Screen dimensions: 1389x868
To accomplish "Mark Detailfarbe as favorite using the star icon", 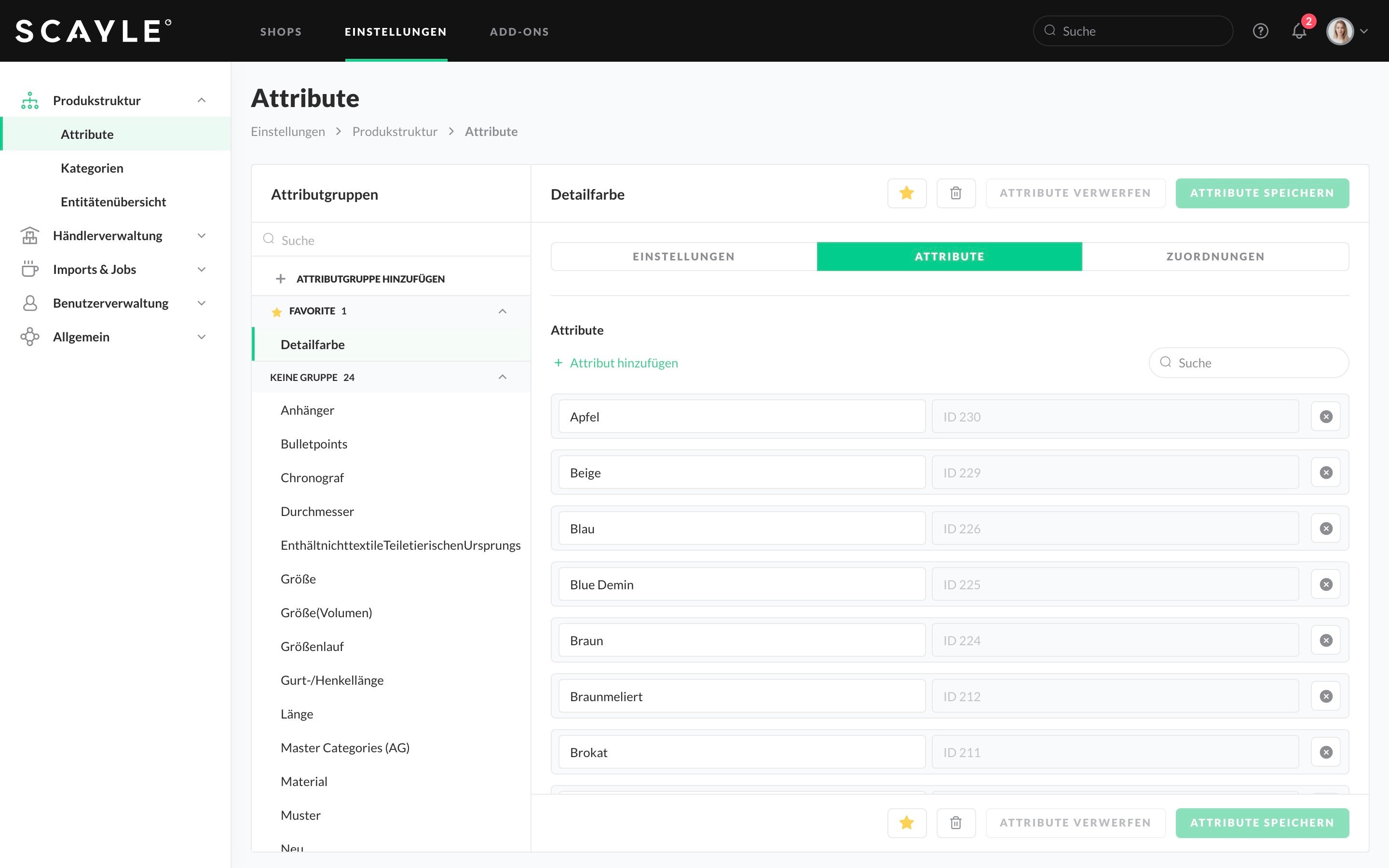I will (907, 193).
